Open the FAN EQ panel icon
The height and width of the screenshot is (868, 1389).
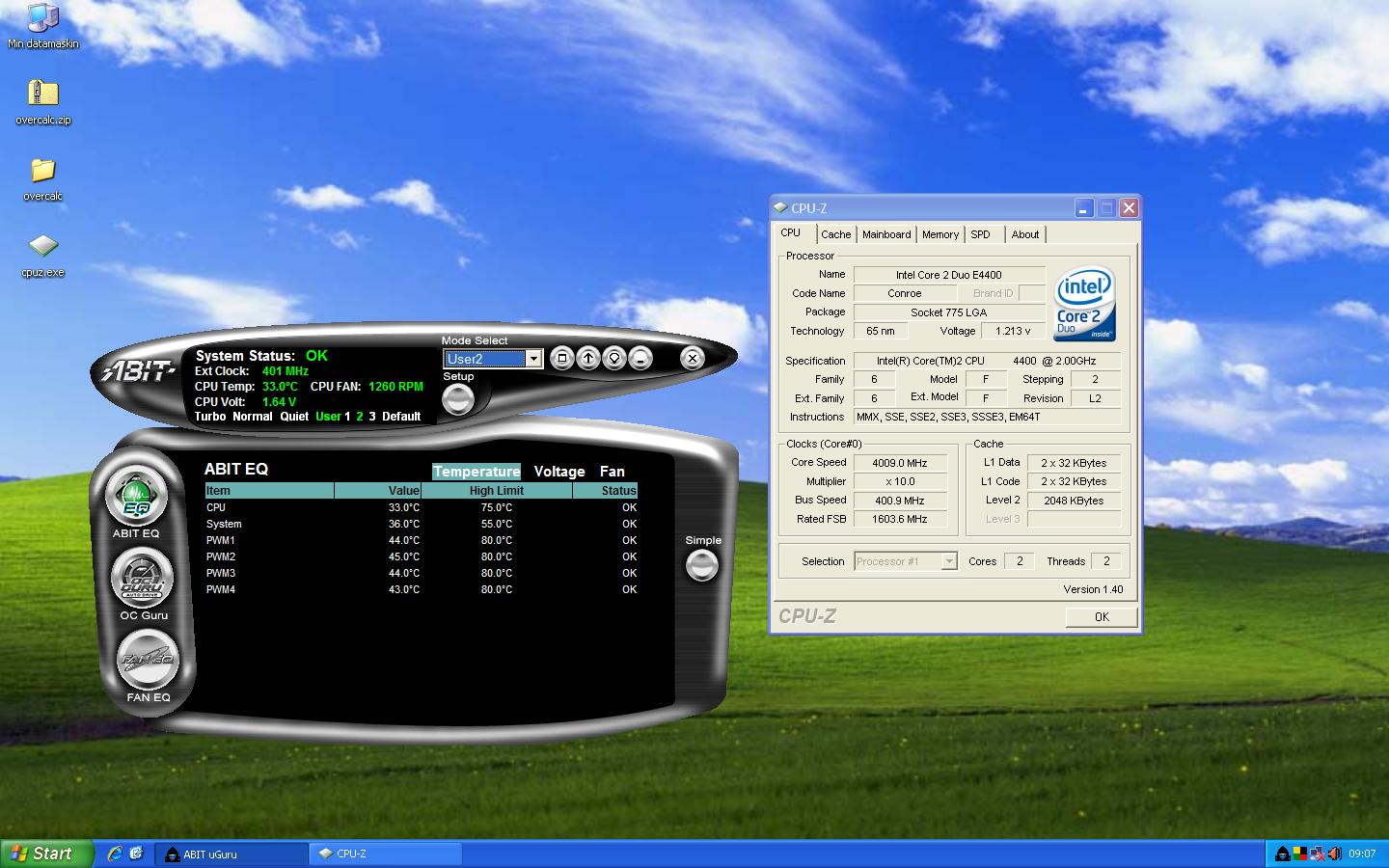tap(148, 660)
